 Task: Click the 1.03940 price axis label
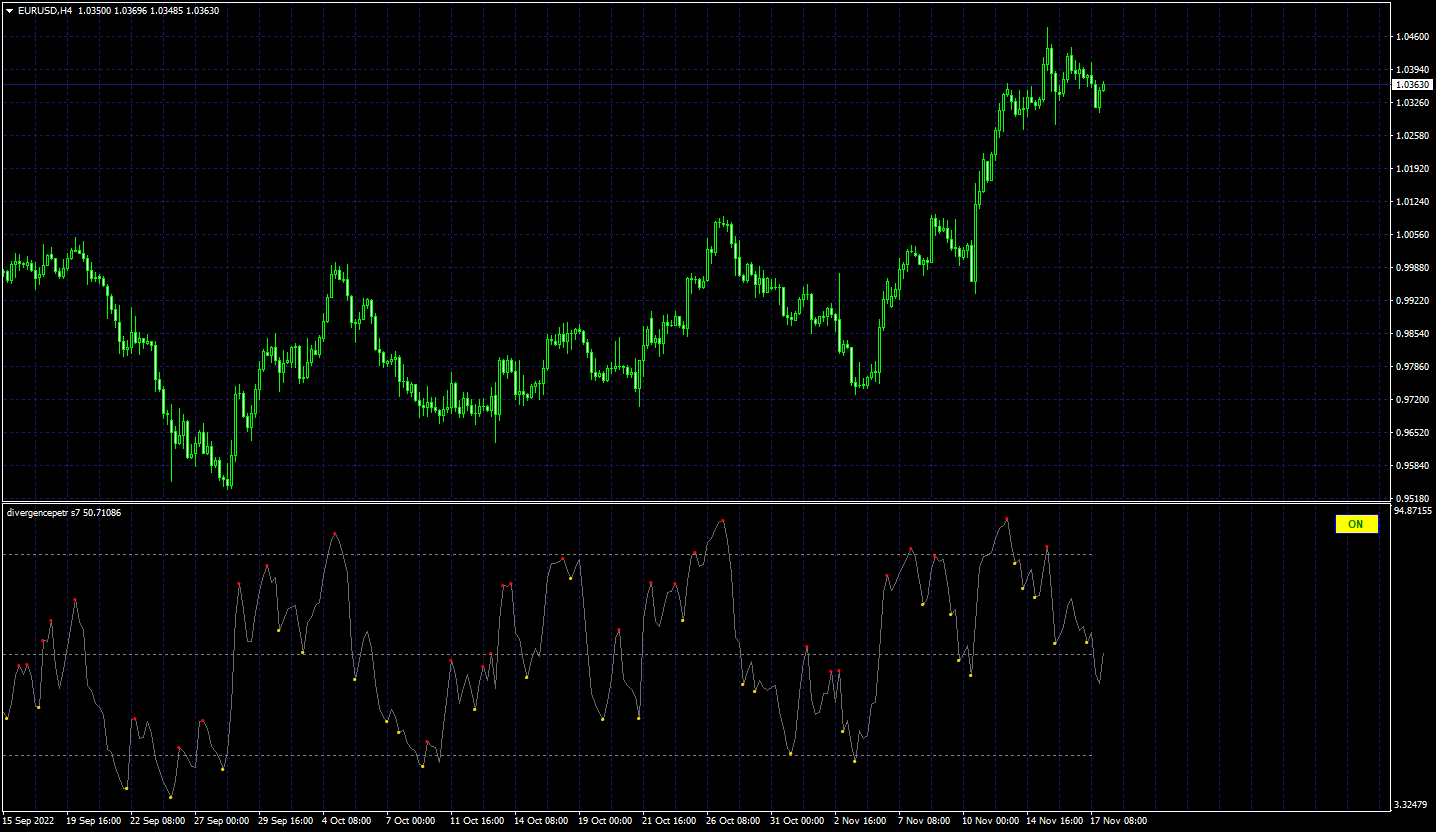pyautogui.click(x=1412, y=70)
